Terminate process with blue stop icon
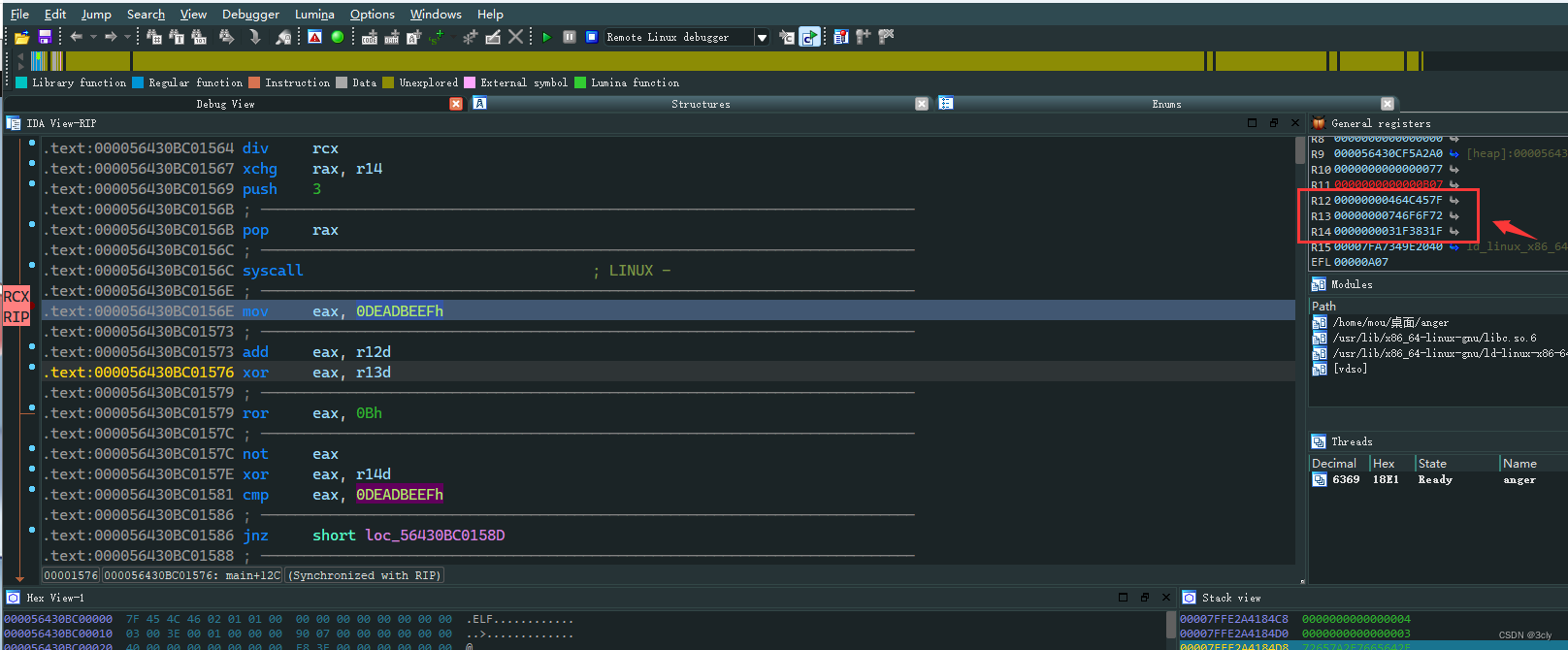Image resolution: width=1568 pixels, height=650 pixels. point(592,37)
